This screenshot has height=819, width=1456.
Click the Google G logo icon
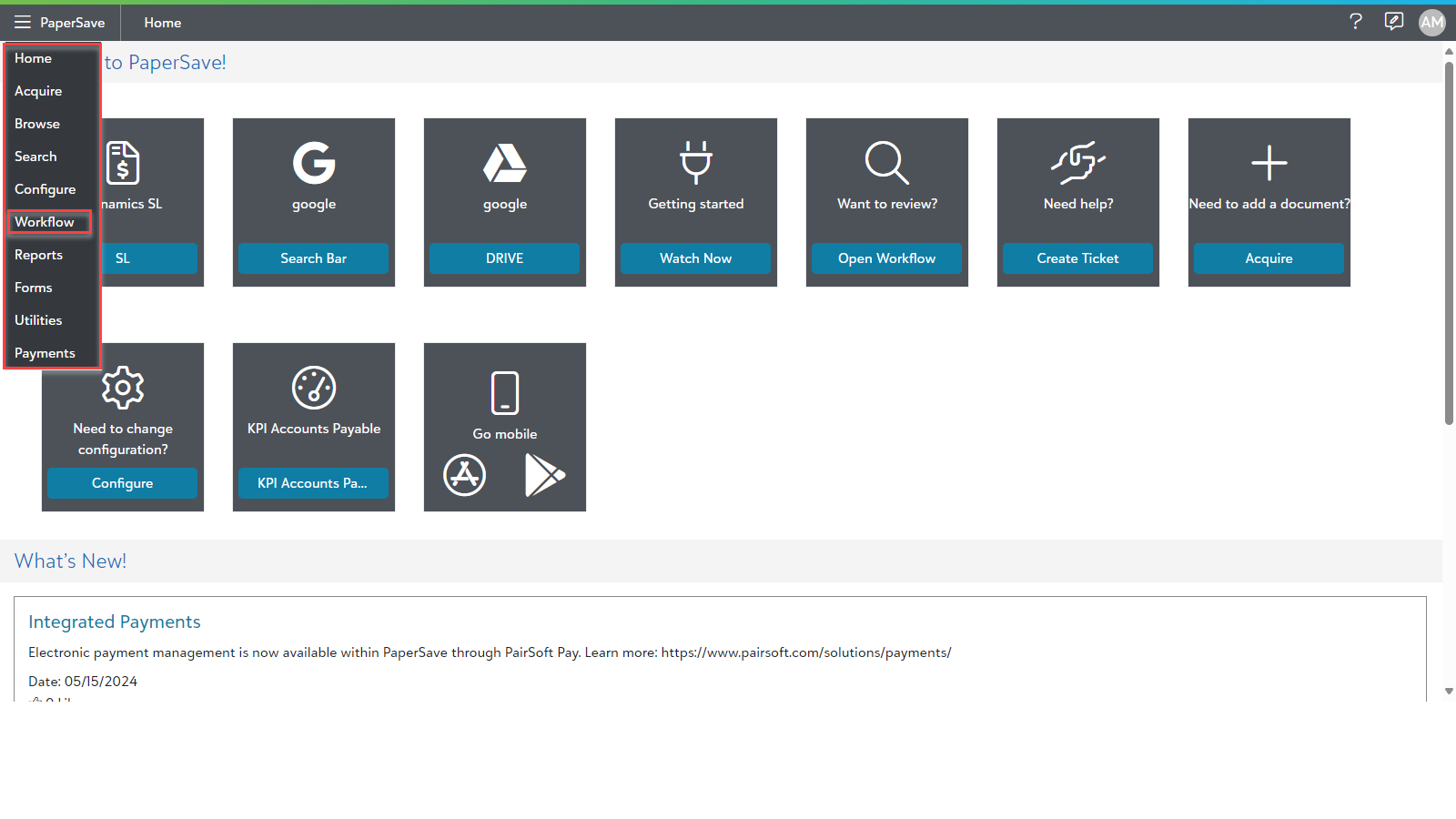314,164
